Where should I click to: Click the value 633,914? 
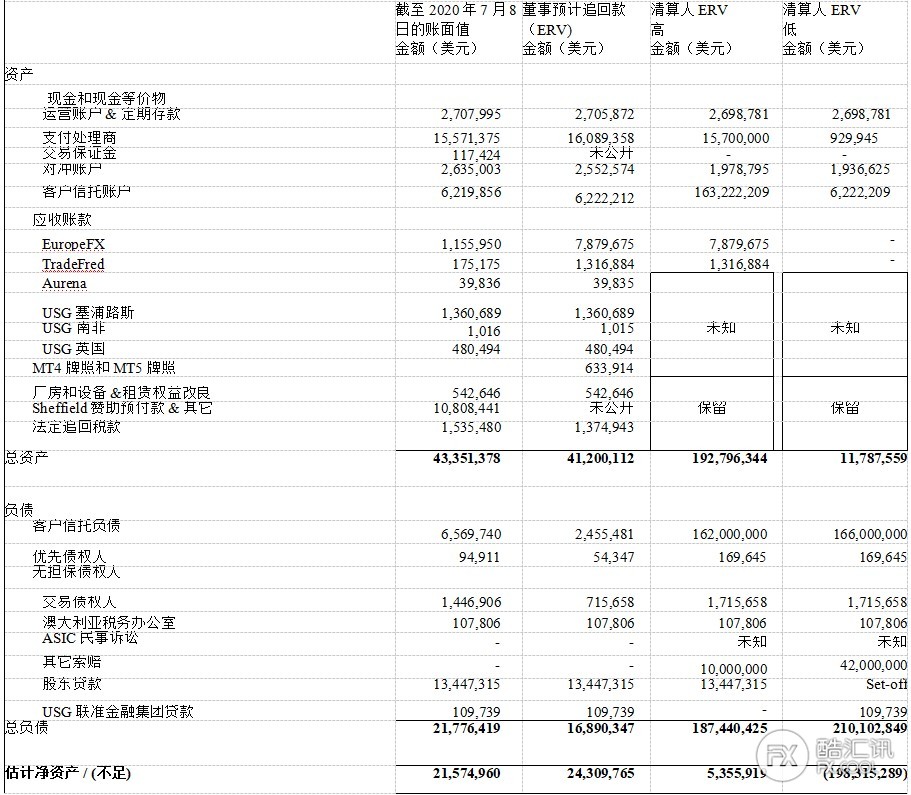(610, 368)
